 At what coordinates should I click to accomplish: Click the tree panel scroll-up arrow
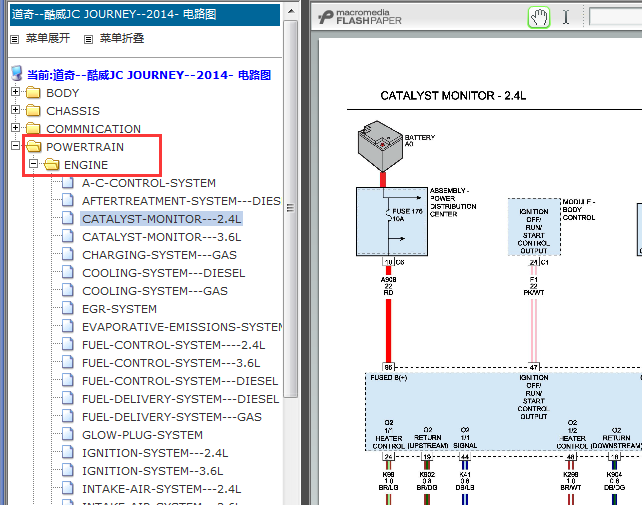click(291, 11)
